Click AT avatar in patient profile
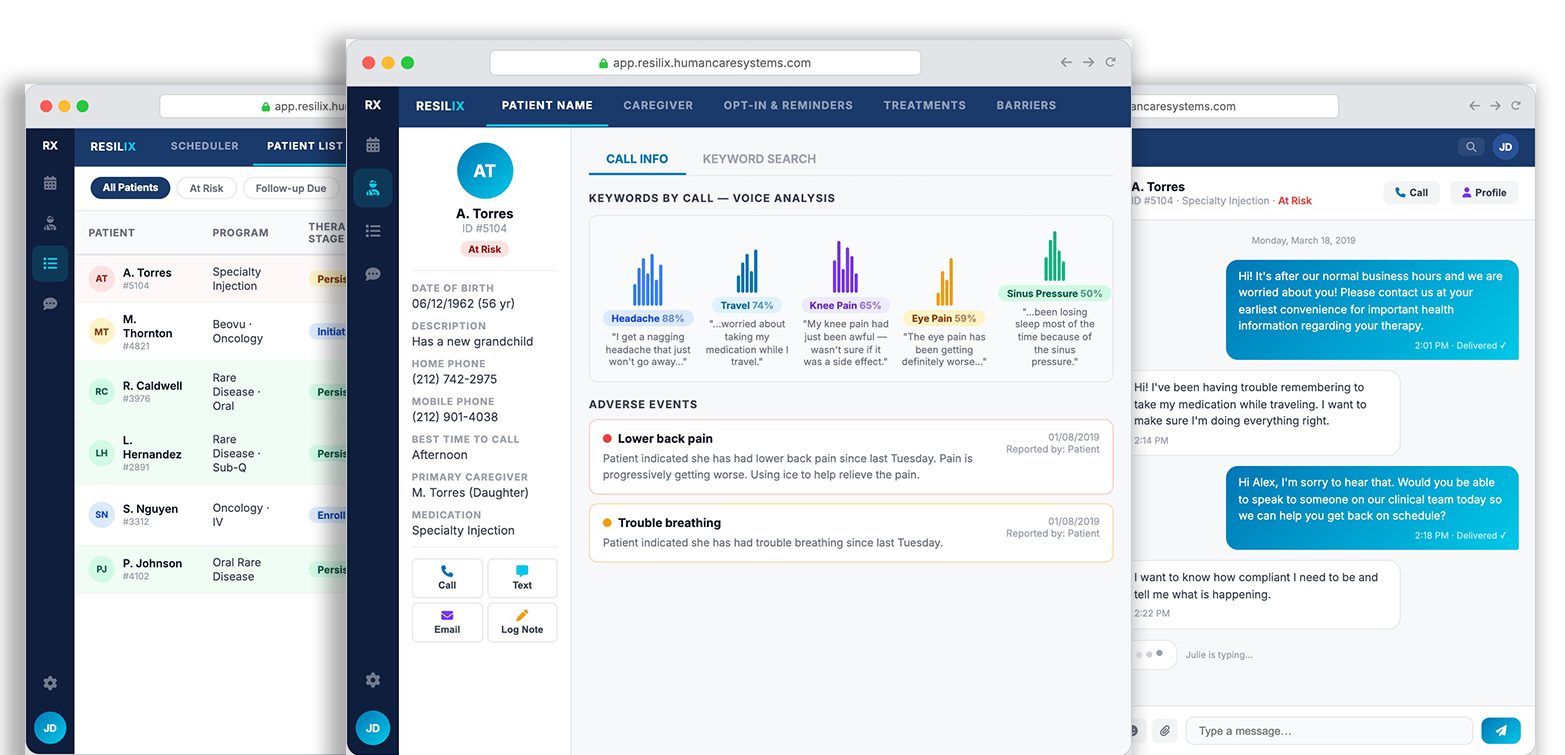 point(485,171)
